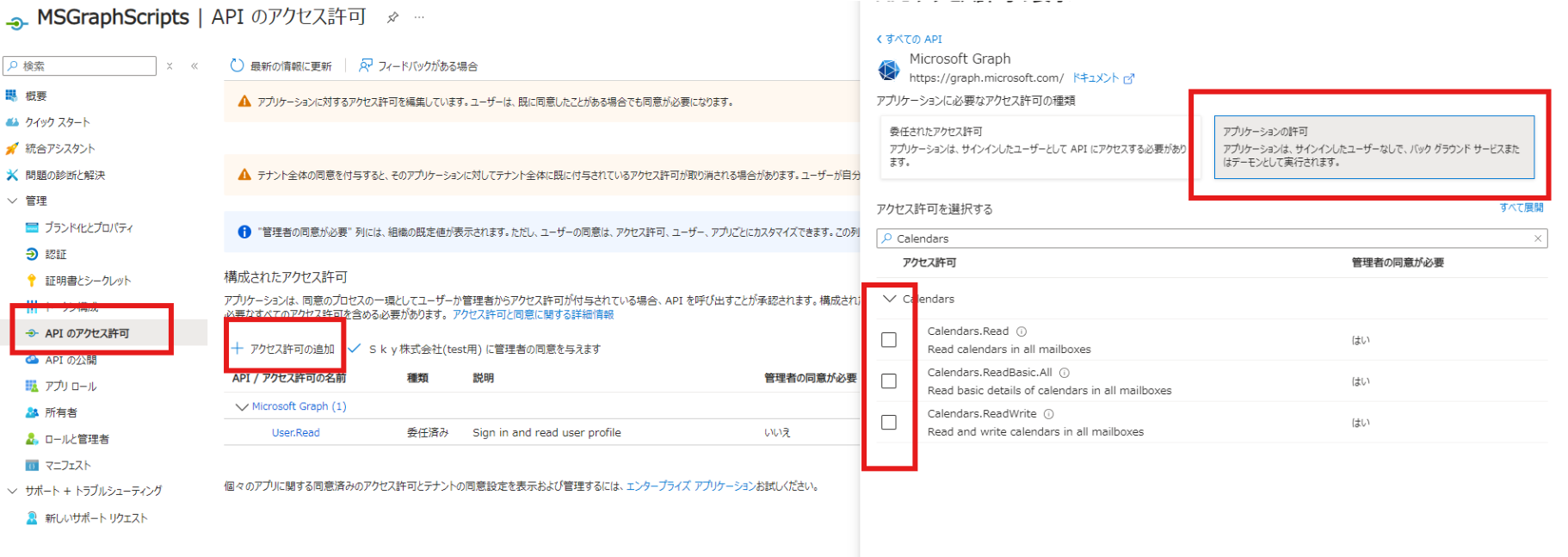Click the 委任済み type cell
The width and height of the screenshot is (1568, 557).
[x=428, y=433]
